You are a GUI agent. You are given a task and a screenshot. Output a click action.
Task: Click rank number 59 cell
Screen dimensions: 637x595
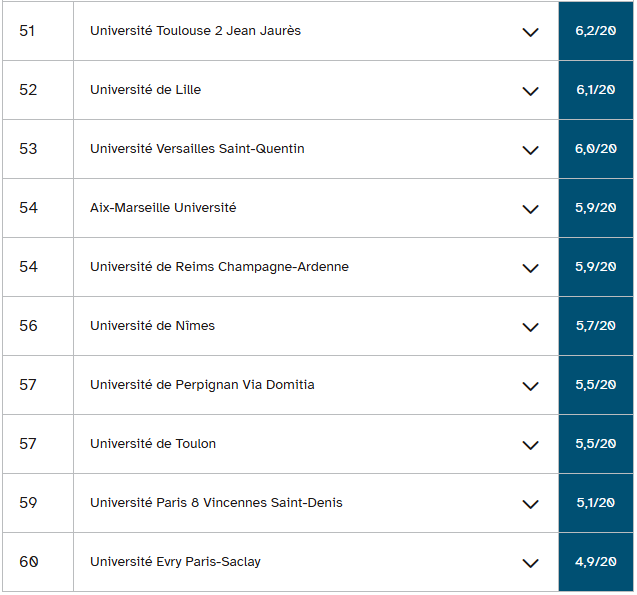tap(28, 503)
